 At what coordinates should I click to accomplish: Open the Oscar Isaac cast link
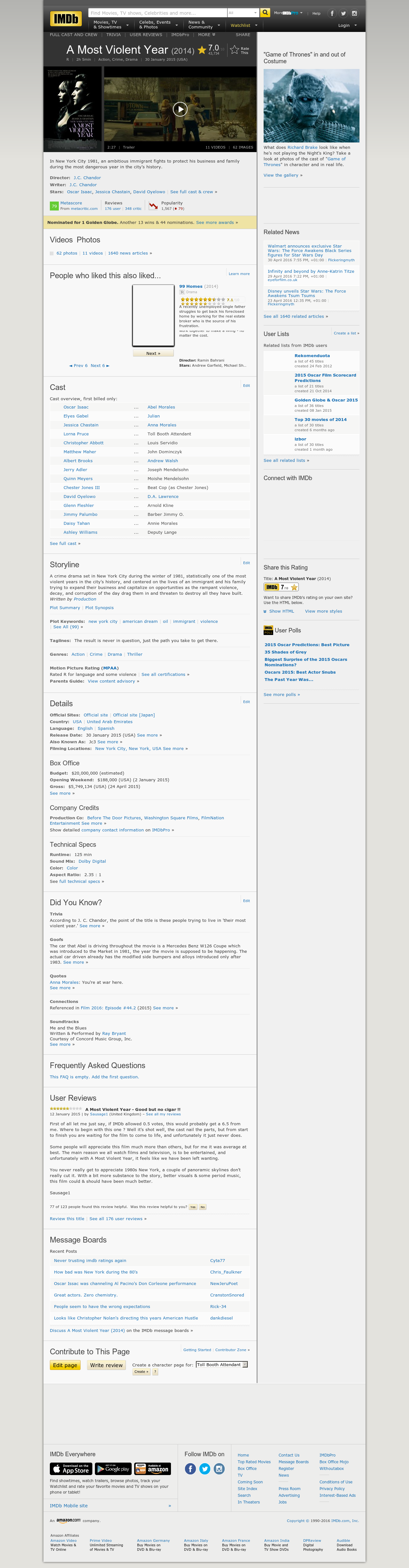(x=76, y=407)
